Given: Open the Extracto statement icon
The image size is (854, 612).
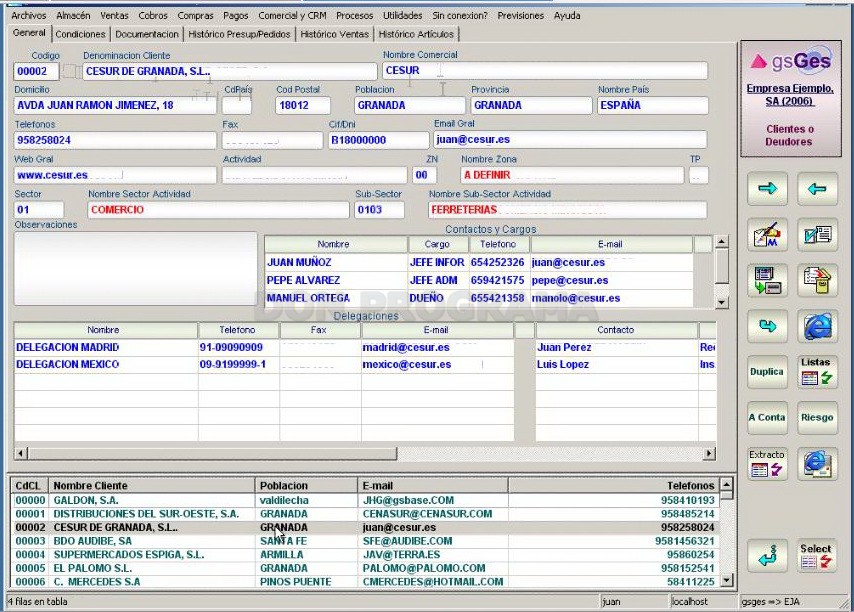Looking at the screenshot, I should point(767,463).
